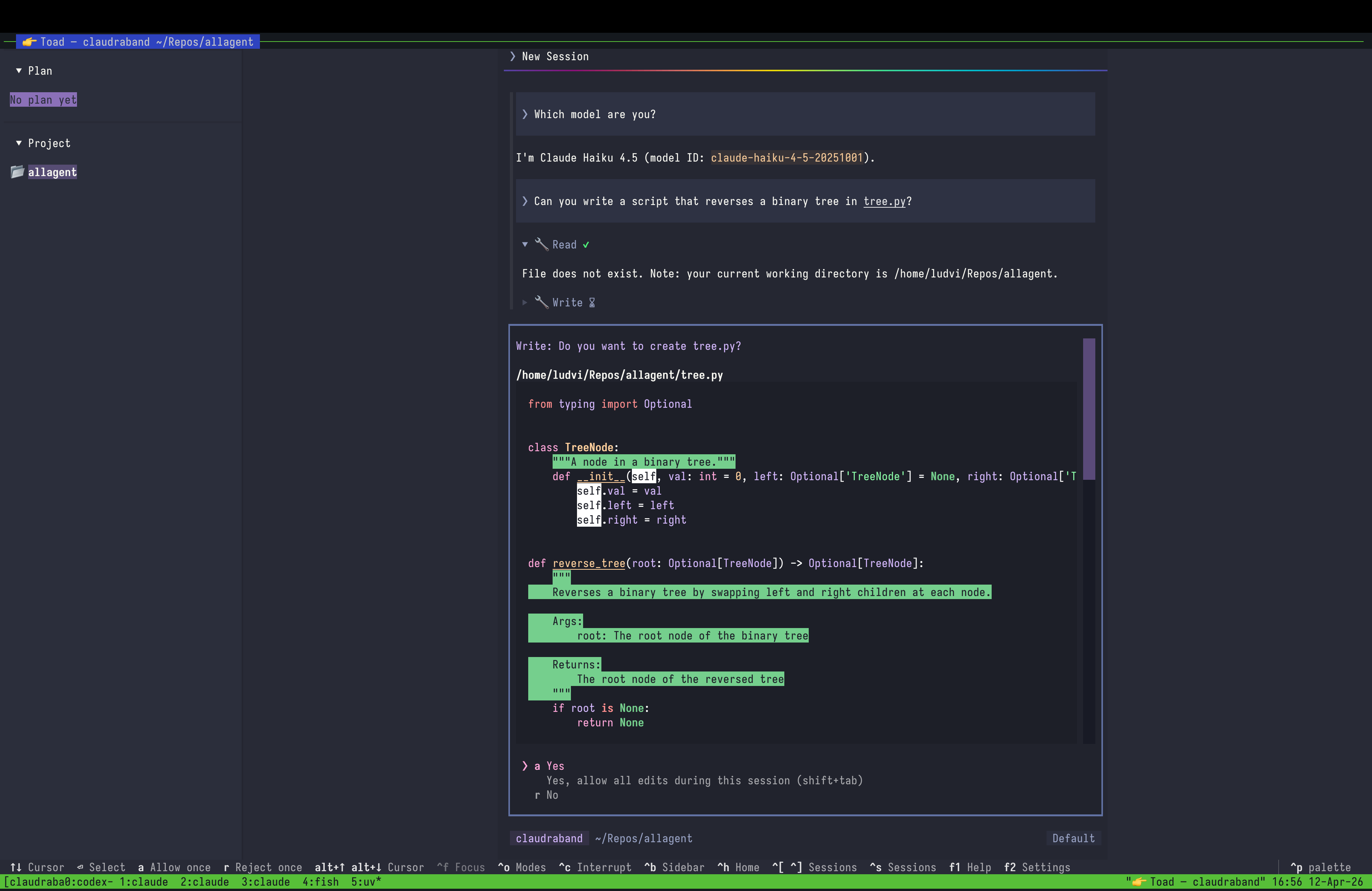The width and height of the screenshot is (1372, 891).
Task: Click the 'No plan yet' label
Action: pos(43,100)
